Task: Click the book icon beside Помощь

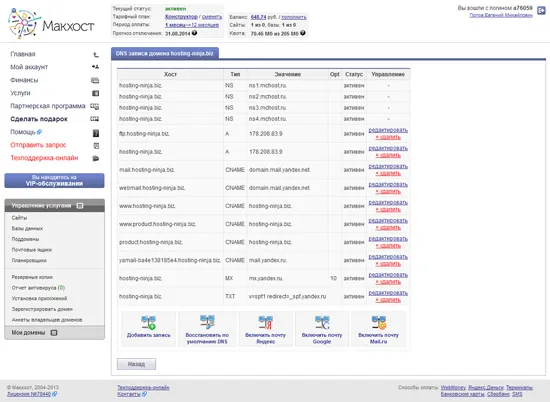Action: coord(96,133)
